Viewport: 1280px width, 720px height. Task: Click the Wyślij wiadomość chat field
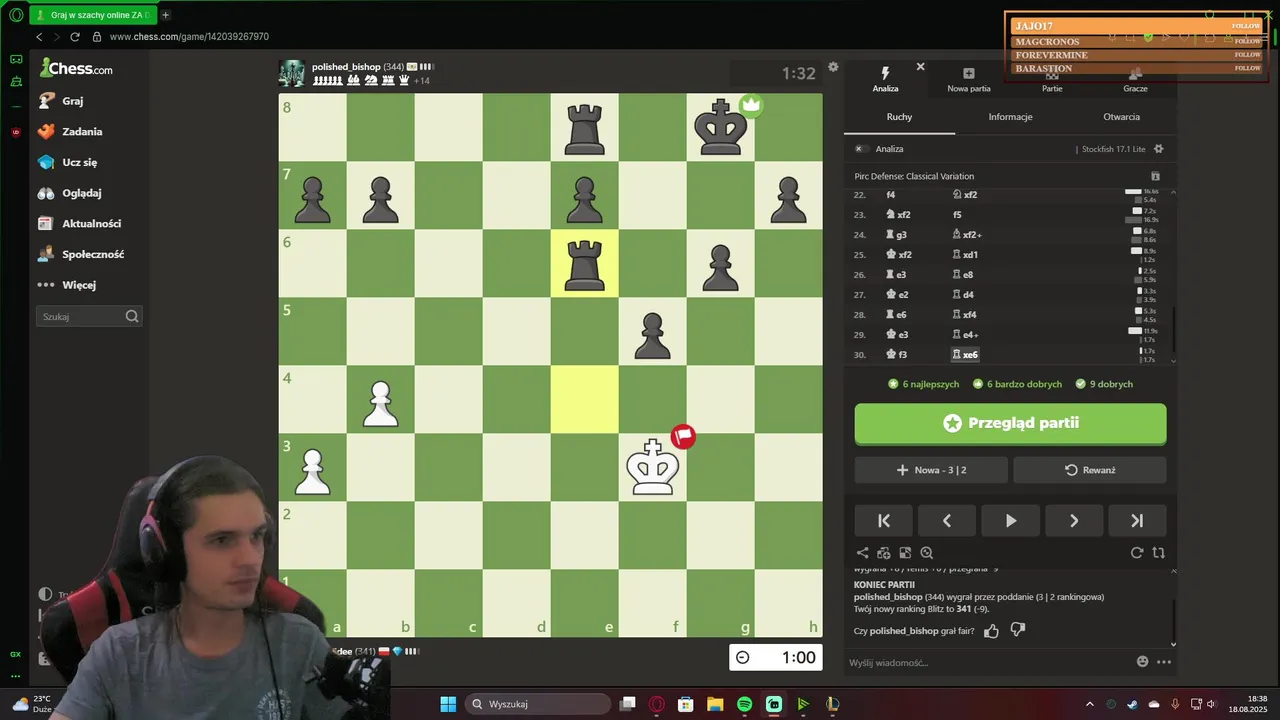[988, 662]
